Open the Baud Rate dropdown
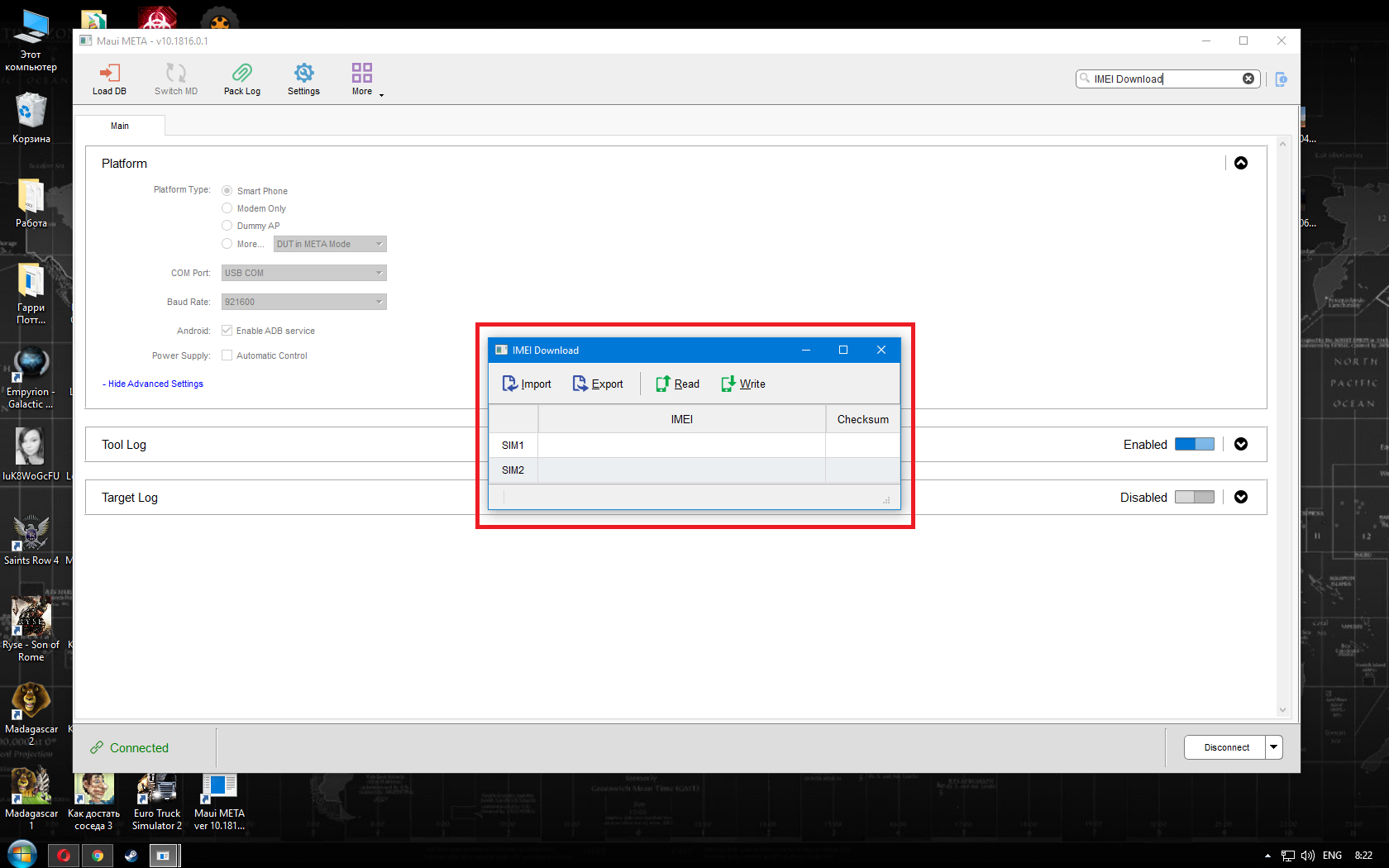1389x868 pixels. [x=303, y=302]
